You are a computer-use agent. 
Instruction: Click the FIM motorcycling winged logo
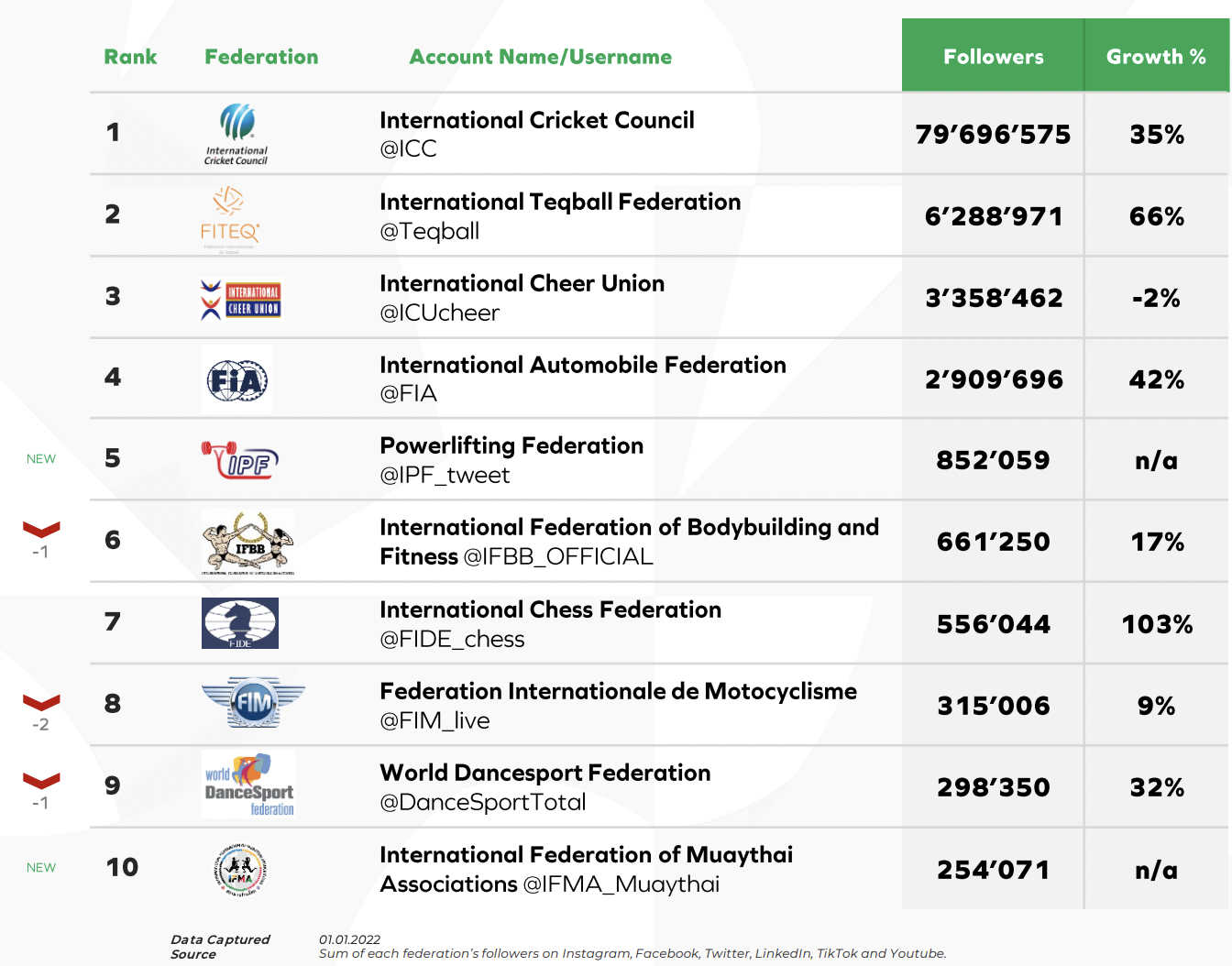(x=253, y=703)
